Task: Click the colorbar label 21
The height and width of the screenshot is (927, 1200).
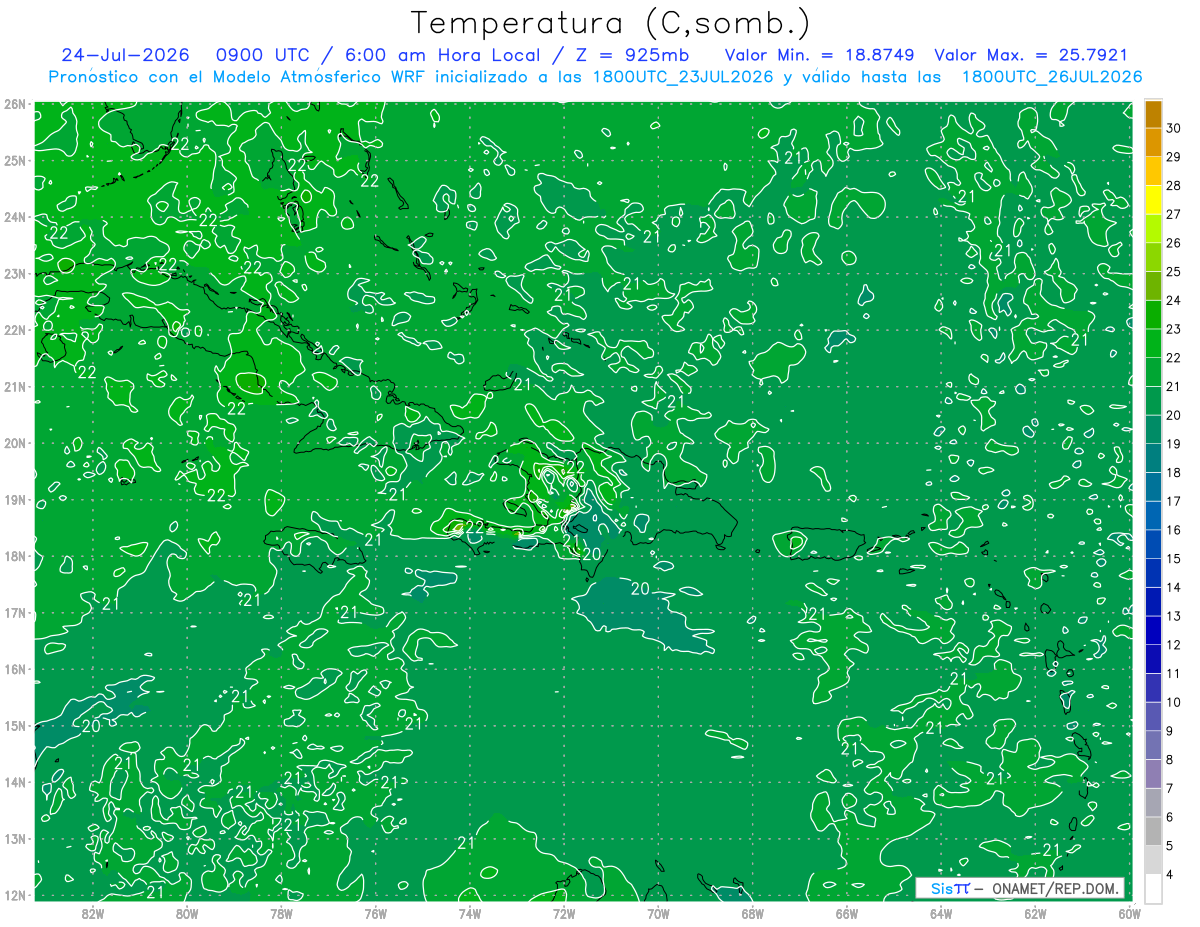Action: pos(1174,386)
